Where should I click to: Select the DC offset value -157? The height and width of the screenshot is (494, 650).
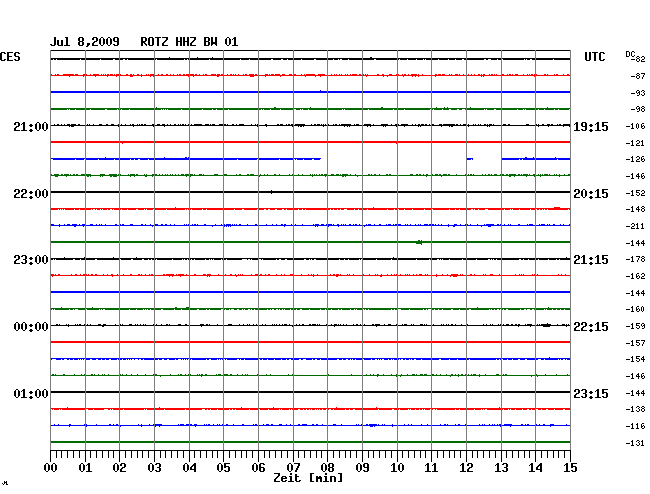635,343
